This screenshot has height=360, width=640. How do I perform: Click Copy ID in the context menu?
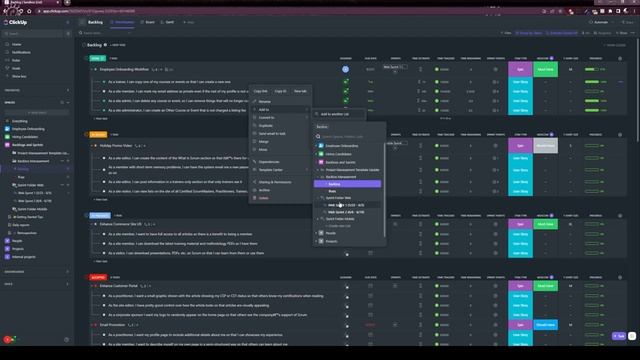[x=280, y=91]
